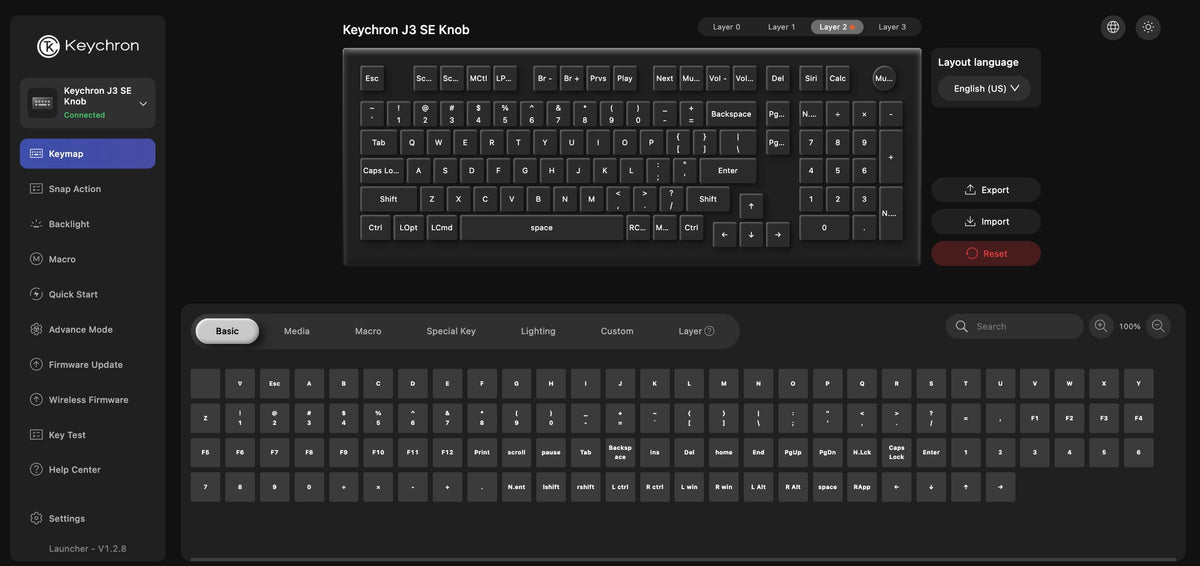Click the Export button
1200x566 pixels.
tap(986, 190)
